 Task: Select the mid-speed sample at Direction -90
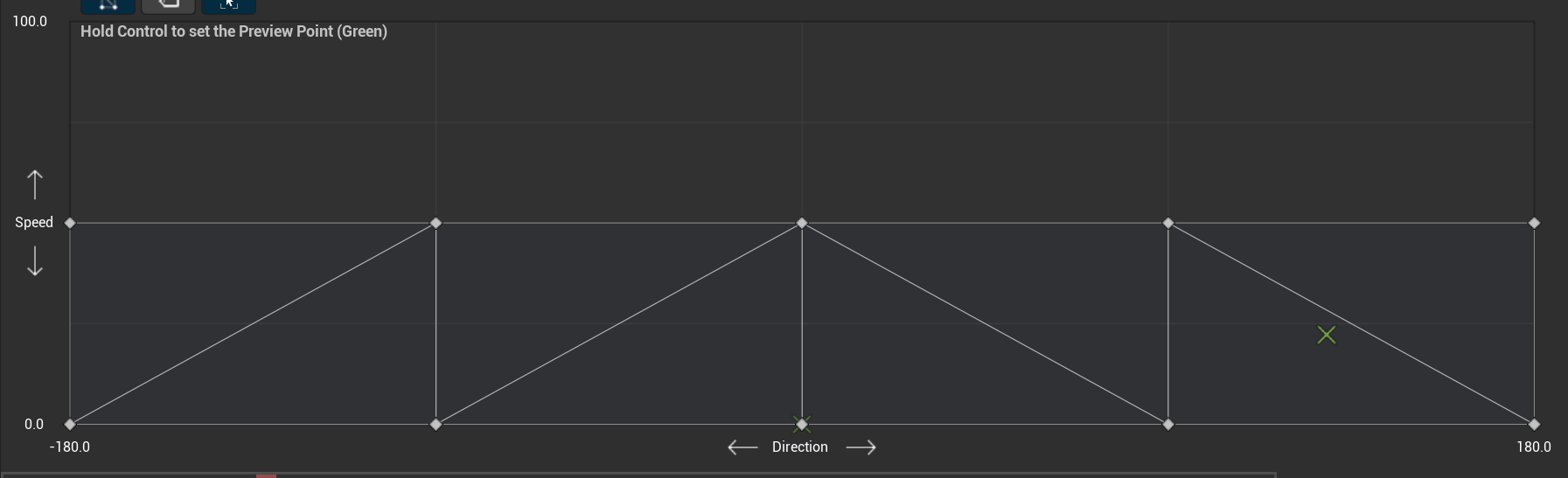pos(436,223)
